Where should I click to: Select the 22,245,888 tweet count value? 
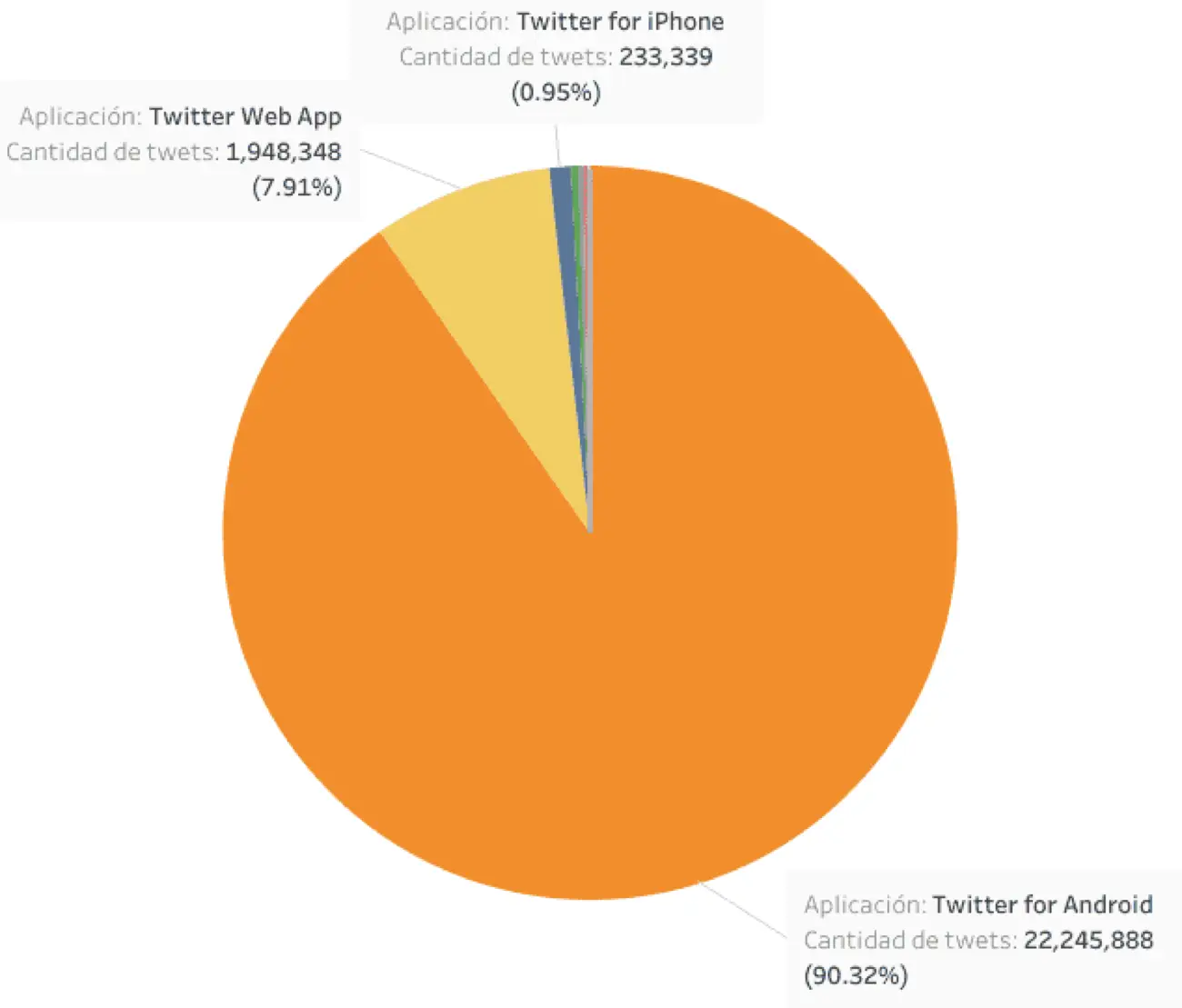(1088, 940)
